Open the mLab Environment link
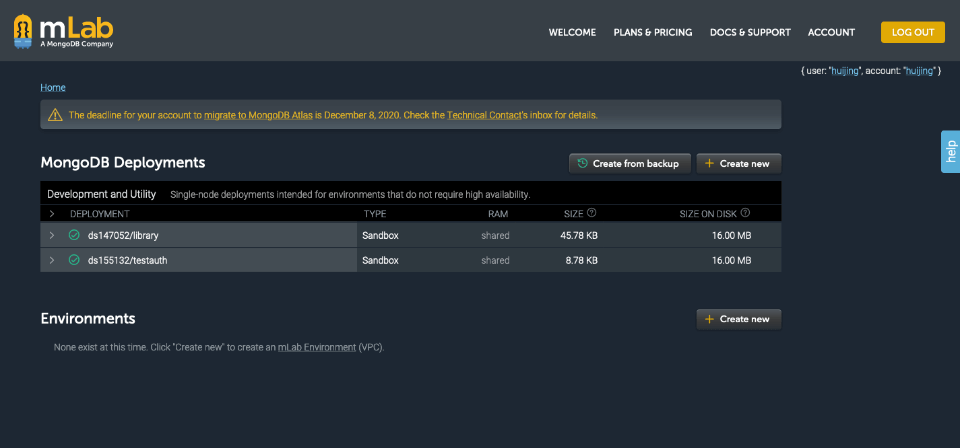 (317, 347)
